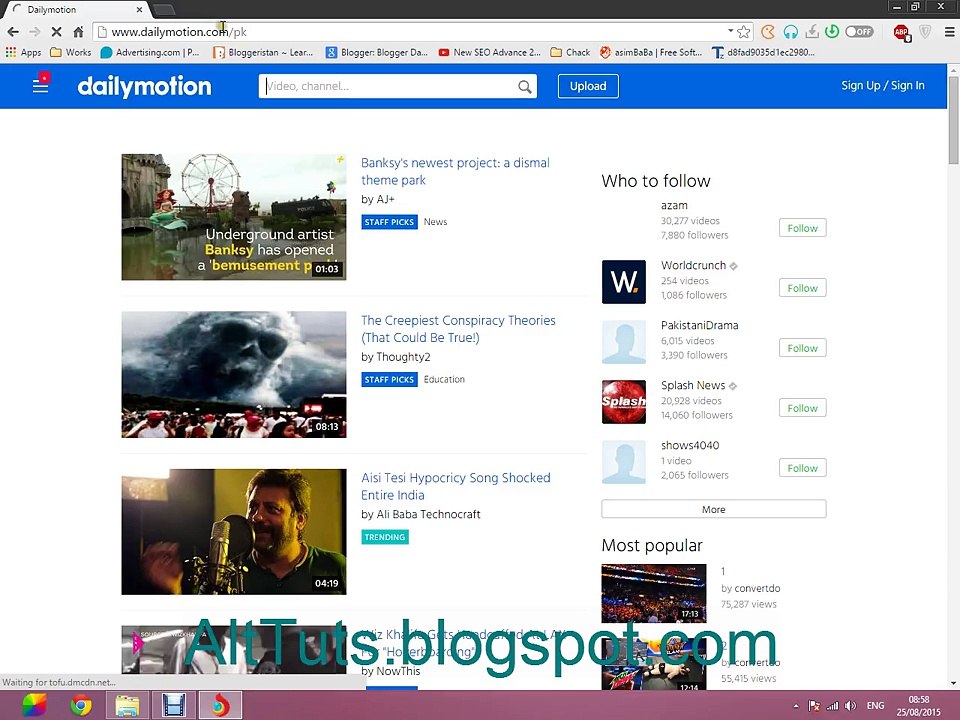The image size is (960, 720).
Task: Open Bloggeristan bookmark
Action: [x=263, y=53]
